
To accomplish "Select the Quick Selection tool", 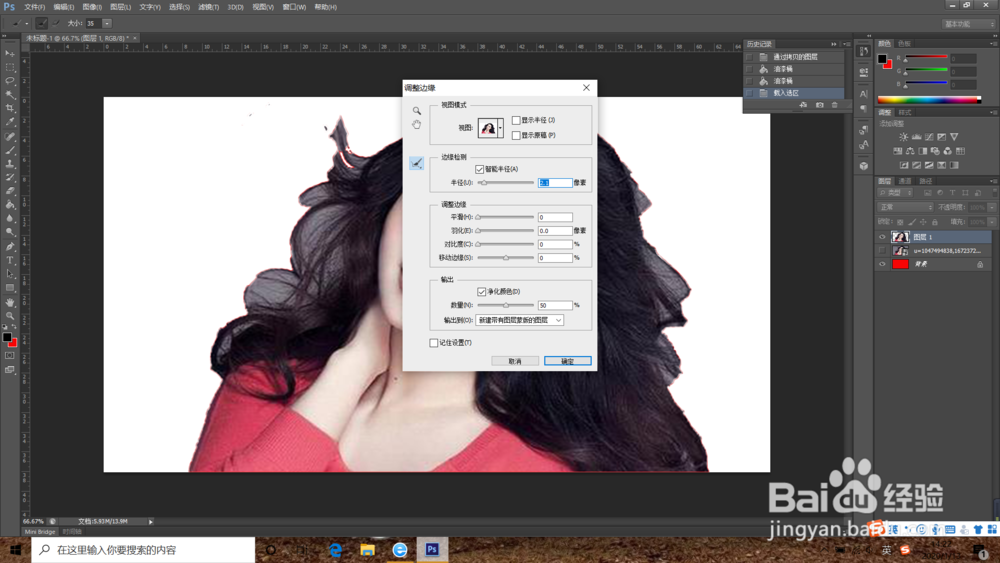I will [10, 94].
